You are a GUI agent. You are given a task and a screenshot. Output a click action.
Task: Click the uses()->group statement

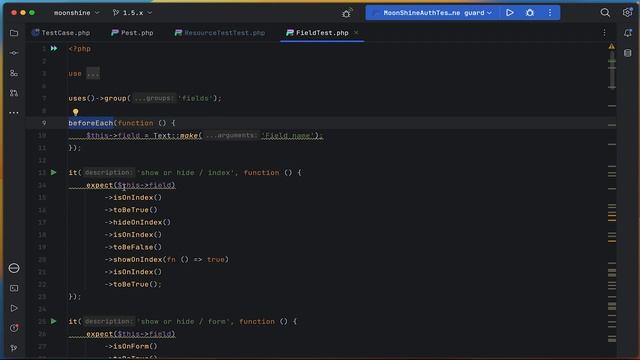[145, 98]
